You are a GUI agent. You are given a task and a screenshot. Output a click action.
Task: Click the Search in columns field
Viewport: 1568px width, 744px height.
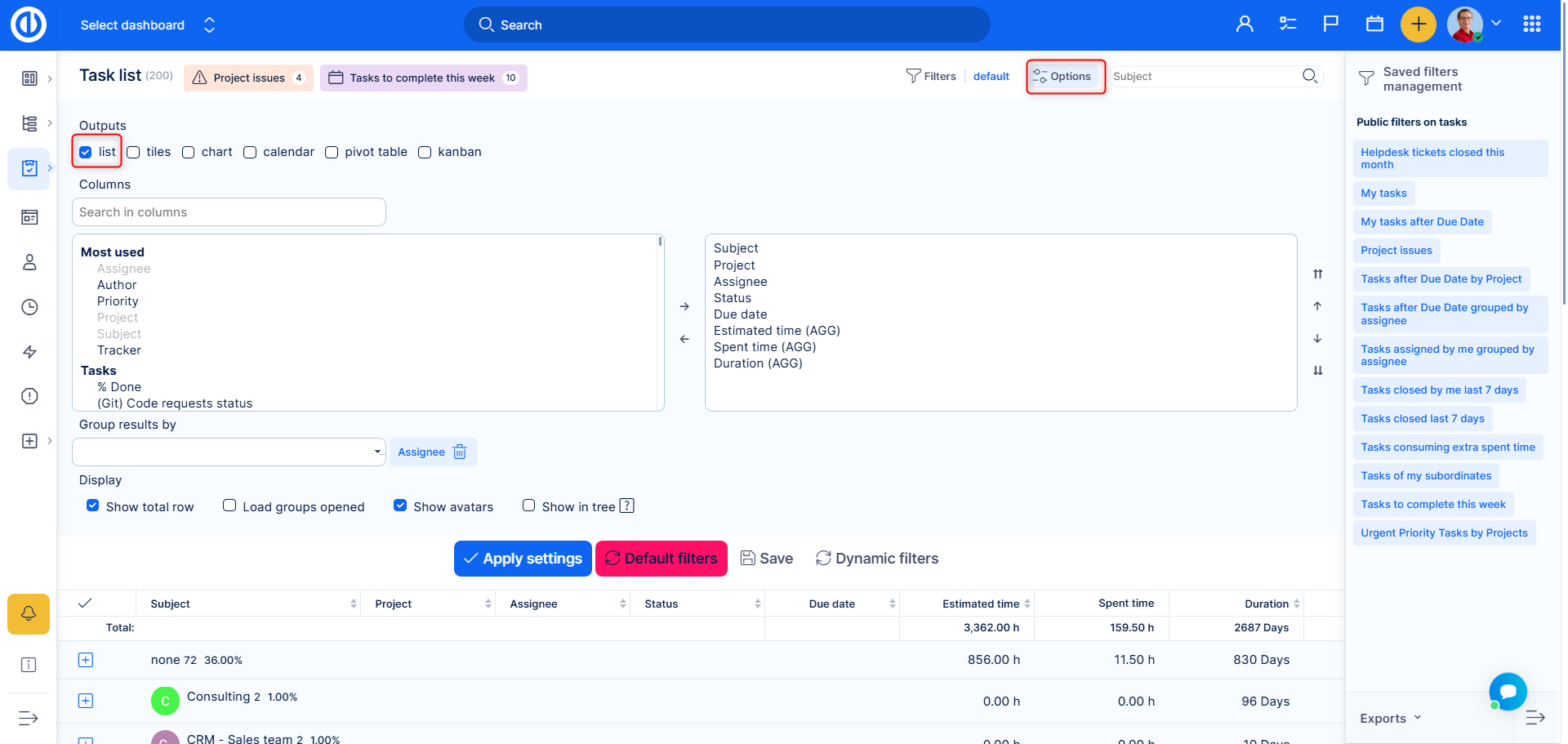click(x=229, y=212)
